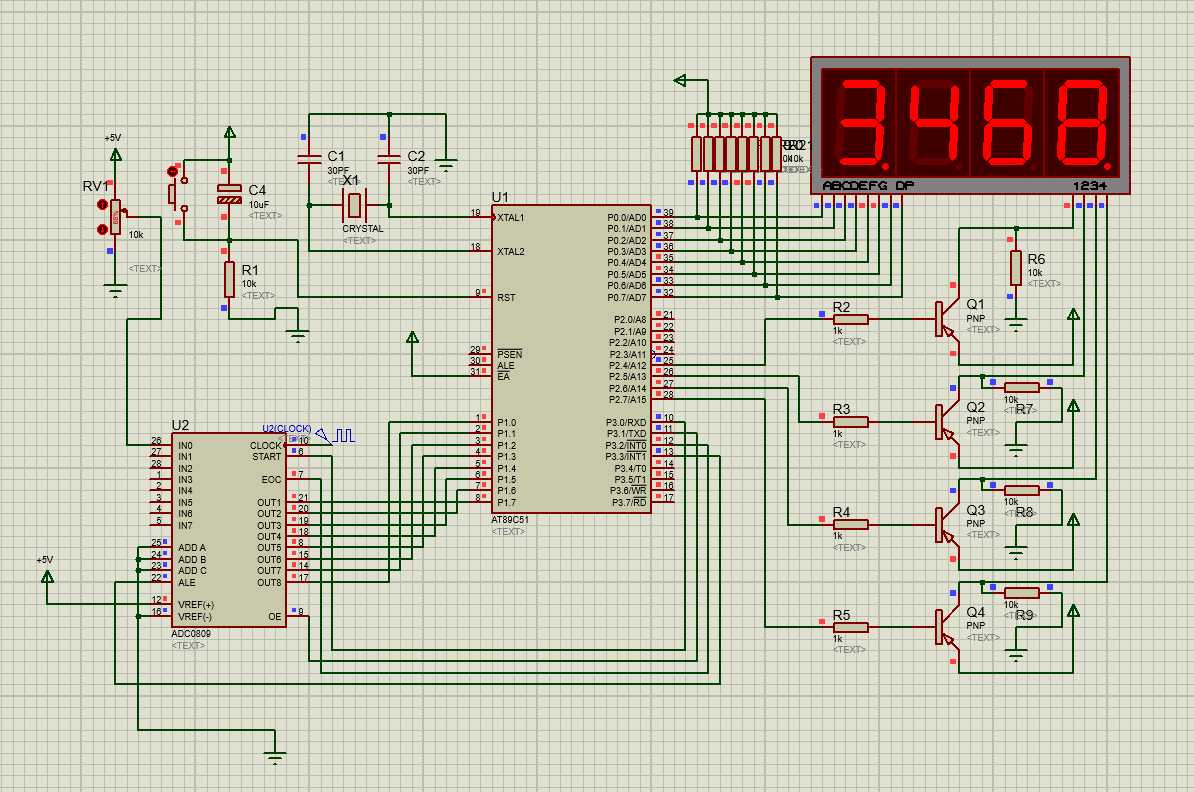Click the VREF(+) pin label
Screen dimensions: 1194x792
click(x=196, y=605)
